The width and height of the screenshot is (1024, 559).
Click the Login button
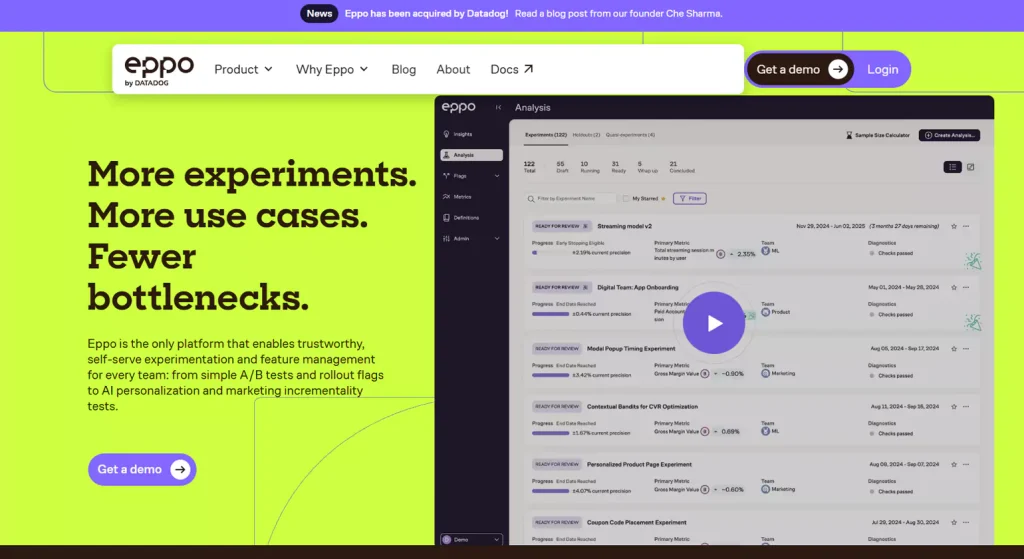coord(883,69)
